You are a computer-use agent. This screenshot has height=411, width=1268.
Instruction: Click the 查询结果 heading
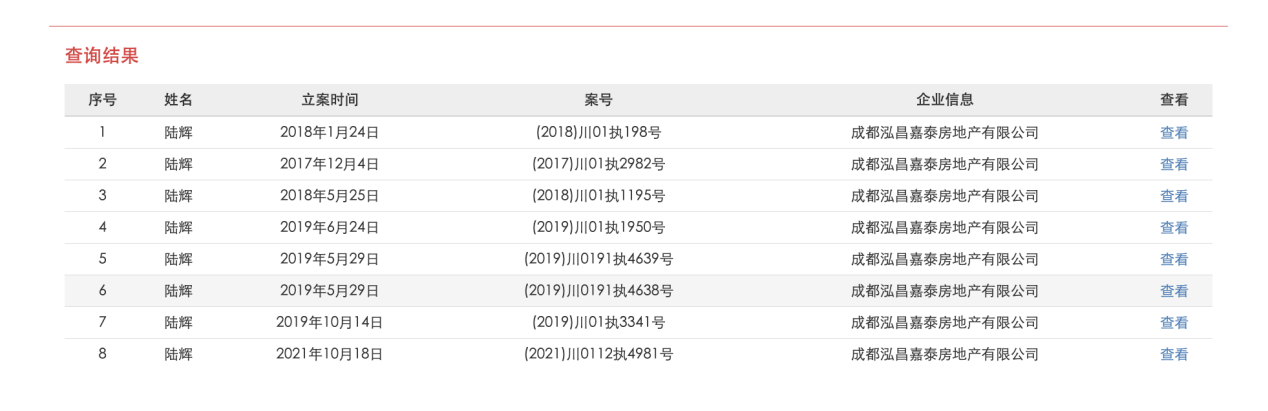pos(102,56)
